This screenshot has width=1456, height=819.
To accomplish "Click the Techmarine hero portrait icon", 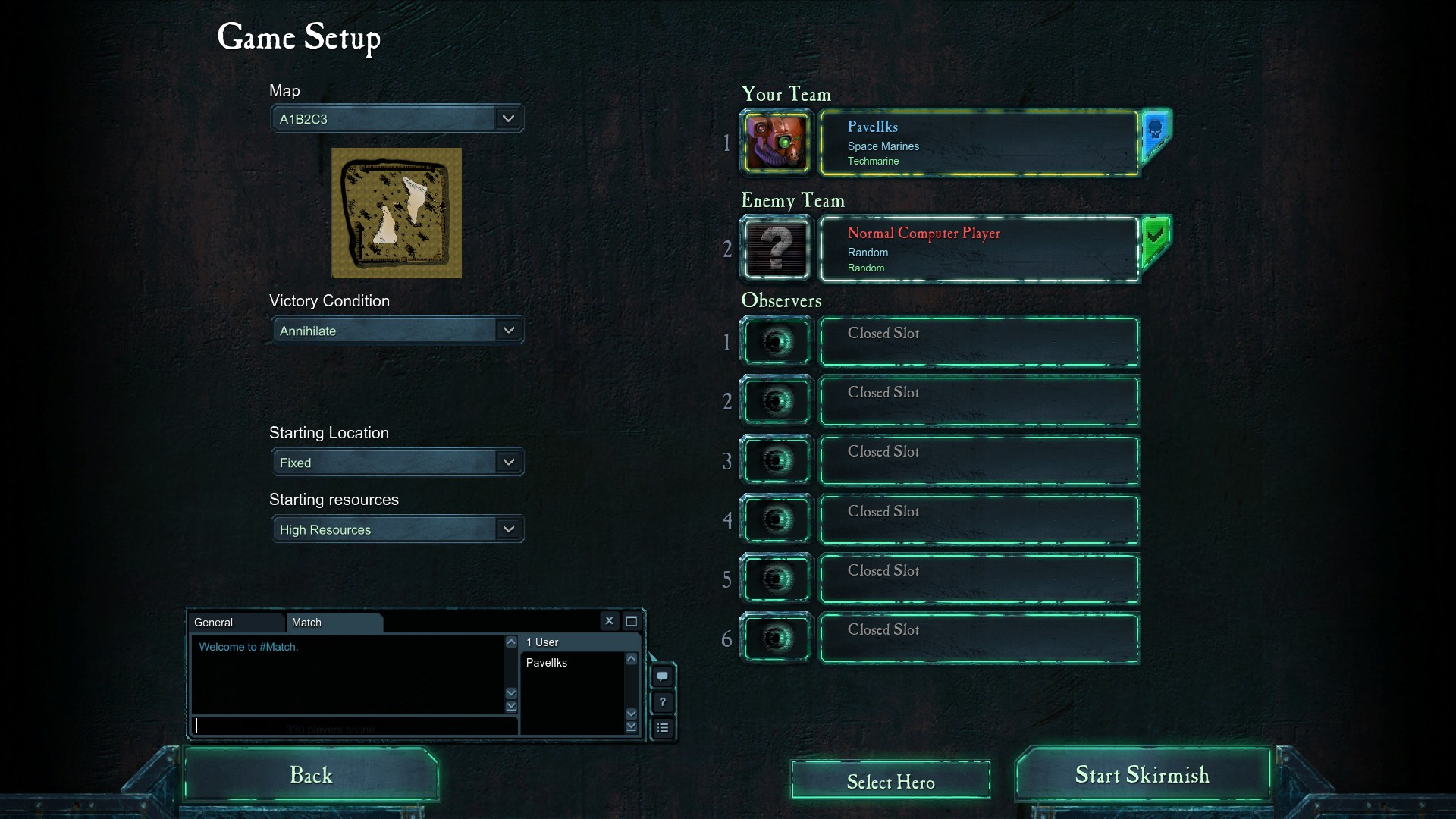I will (x=776, y=143).
